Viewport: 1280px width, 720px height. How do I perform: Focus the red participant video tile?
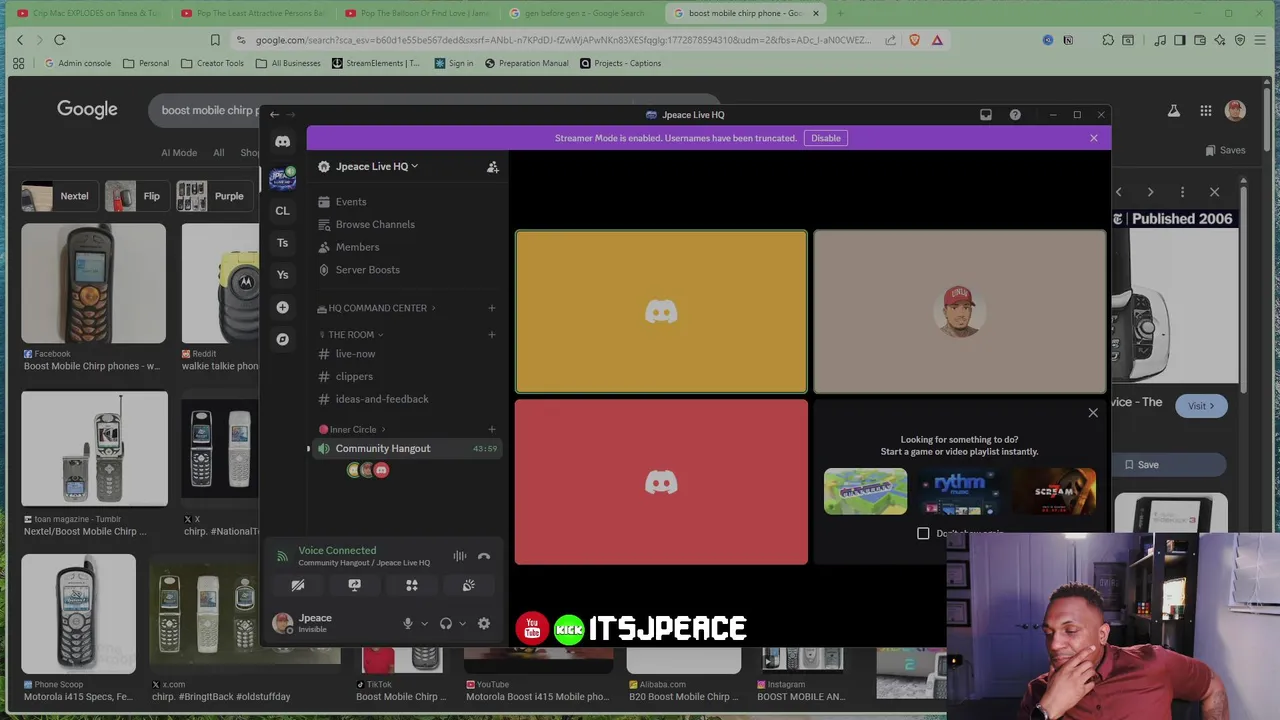pyautogui.click(x=661, y=482)
